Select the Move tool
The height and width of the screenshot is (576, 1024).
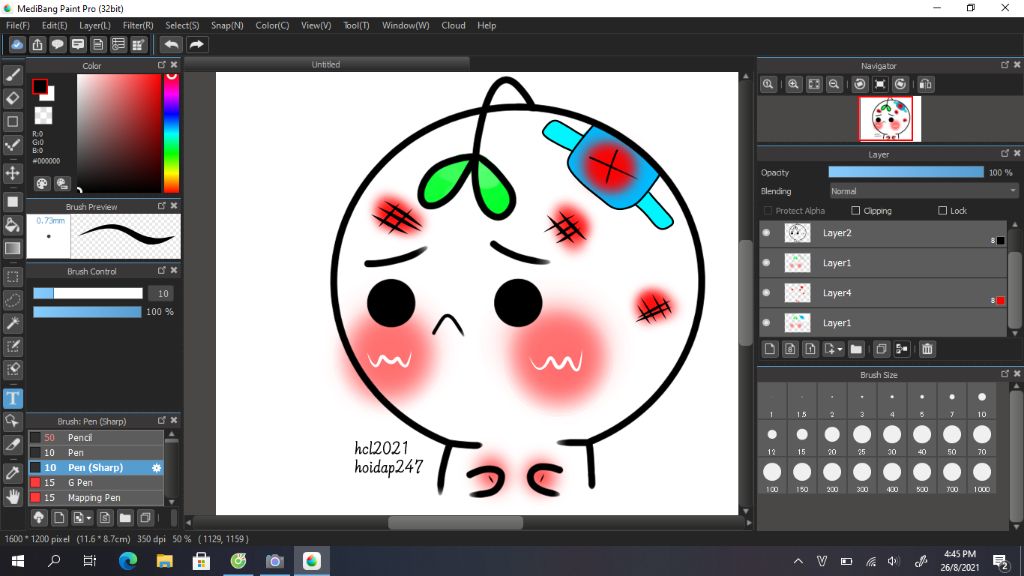coord(12,173)
